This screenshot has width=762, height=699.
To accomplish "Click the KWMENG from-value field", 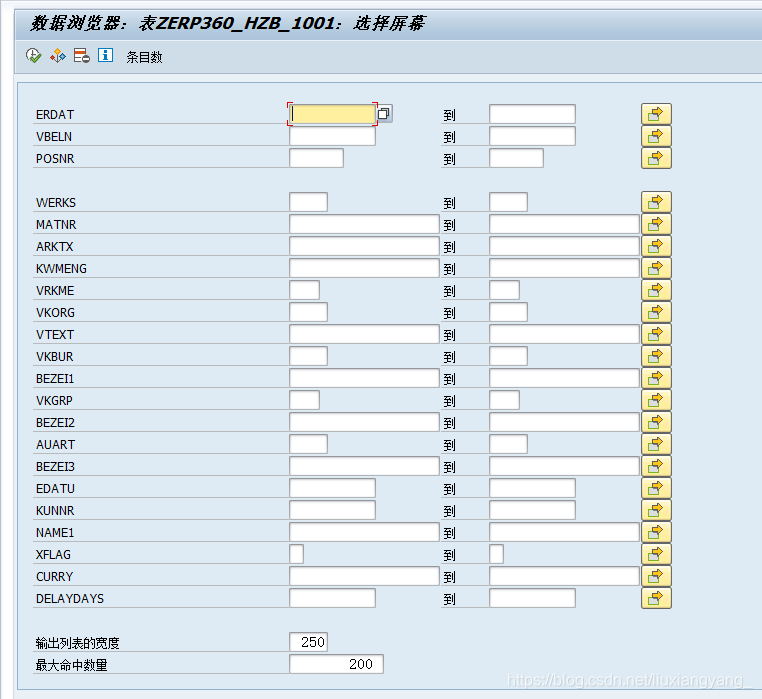I will coord(364,268).
